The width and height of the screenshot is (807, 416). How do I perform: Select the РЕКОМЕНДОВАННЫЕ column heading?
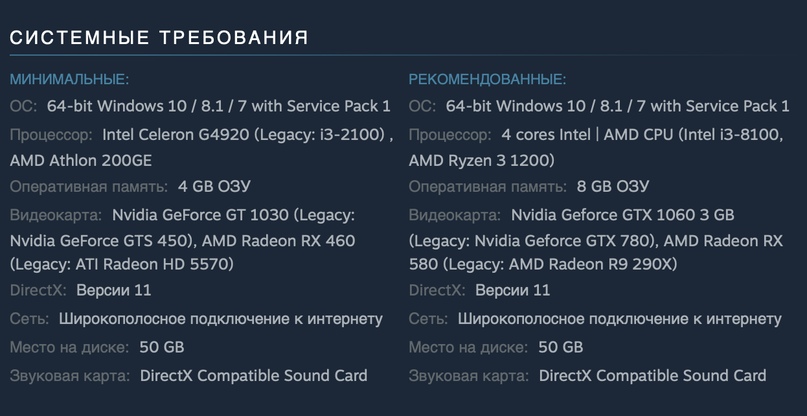[487, 79]
